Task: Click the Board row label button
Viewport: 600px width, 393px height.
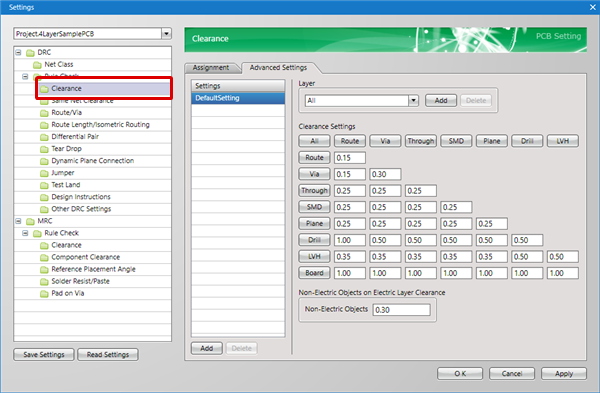Action: tap(314, 273)
